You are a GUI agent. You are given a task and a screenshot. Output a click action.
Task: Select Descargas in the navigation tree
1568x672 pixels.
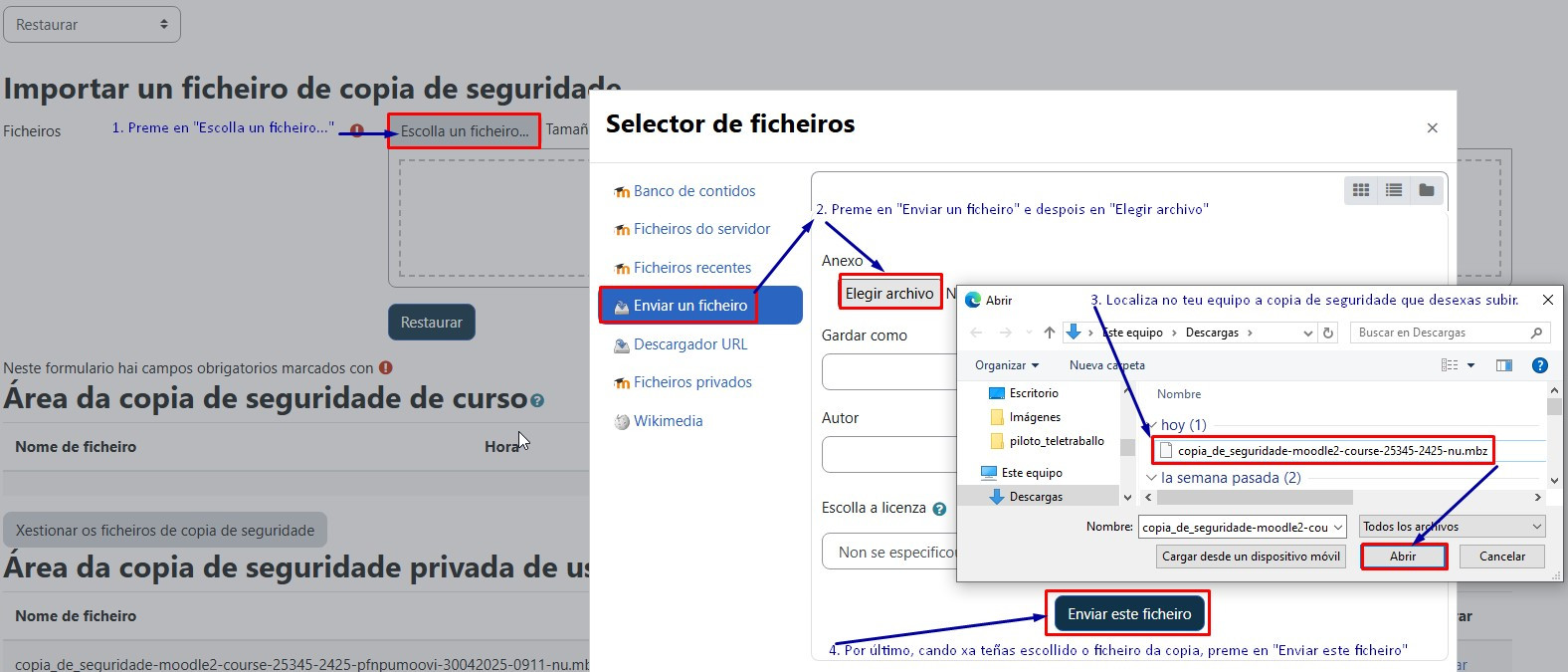(1036, 497)
